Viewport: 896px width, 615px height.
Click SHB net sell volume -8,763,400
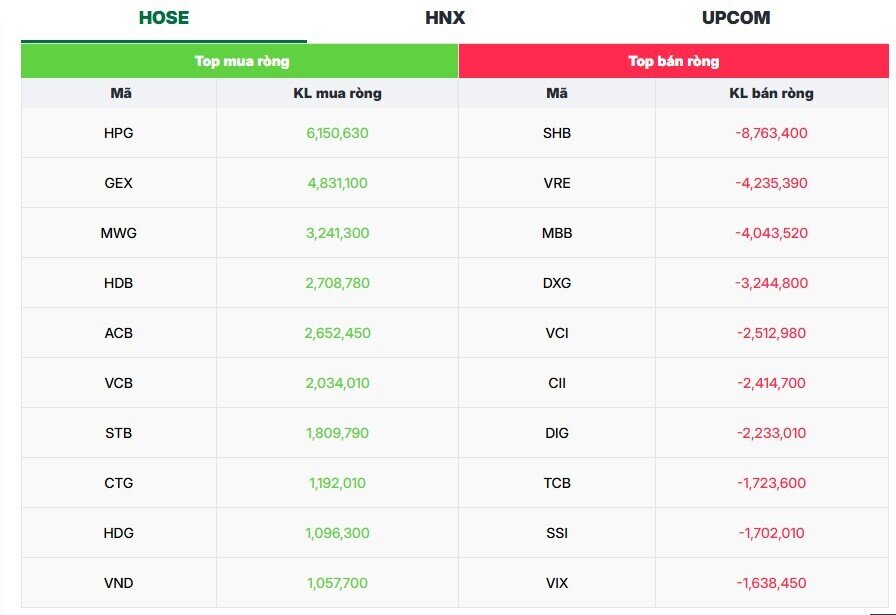[771, 133]
